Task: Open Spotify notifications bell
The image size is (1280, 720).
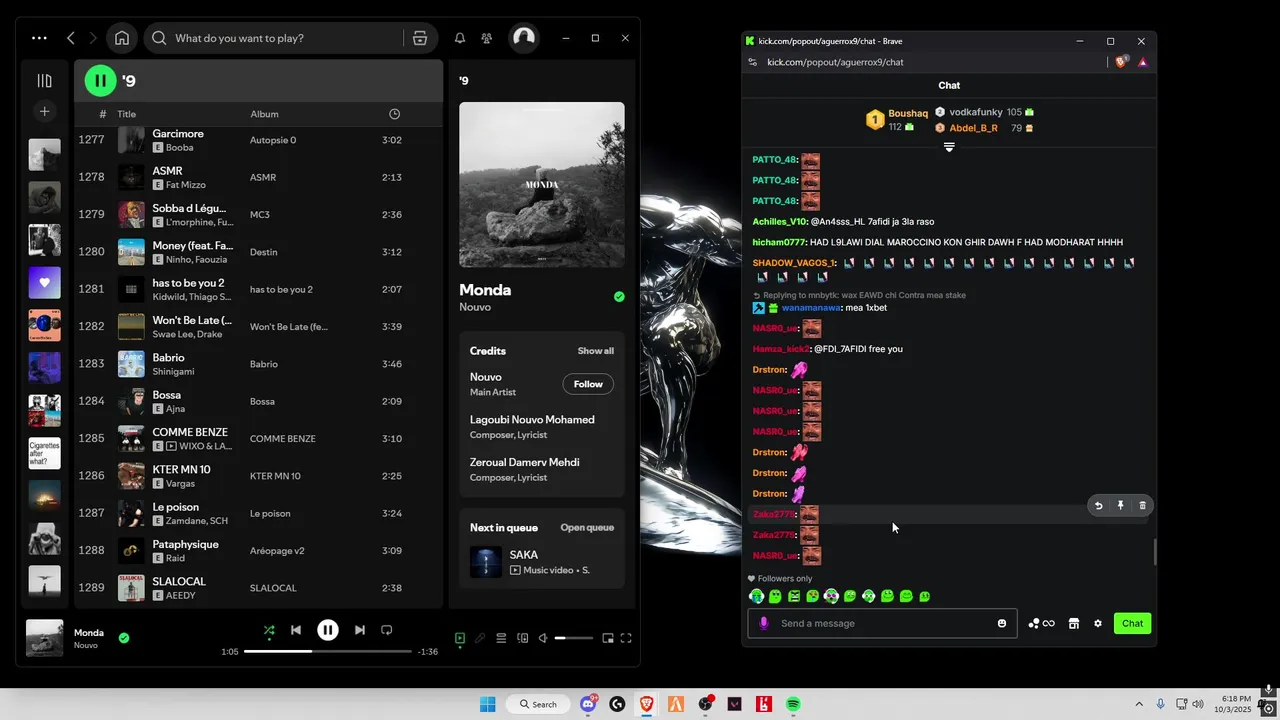Action: coord(460,38)
